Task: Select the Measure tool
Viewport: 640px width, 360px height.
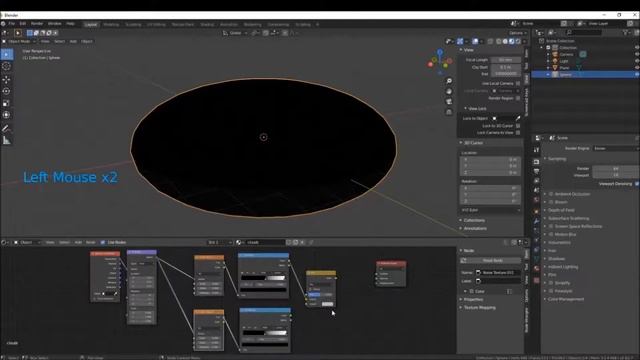Action: [x=7, y=140]
